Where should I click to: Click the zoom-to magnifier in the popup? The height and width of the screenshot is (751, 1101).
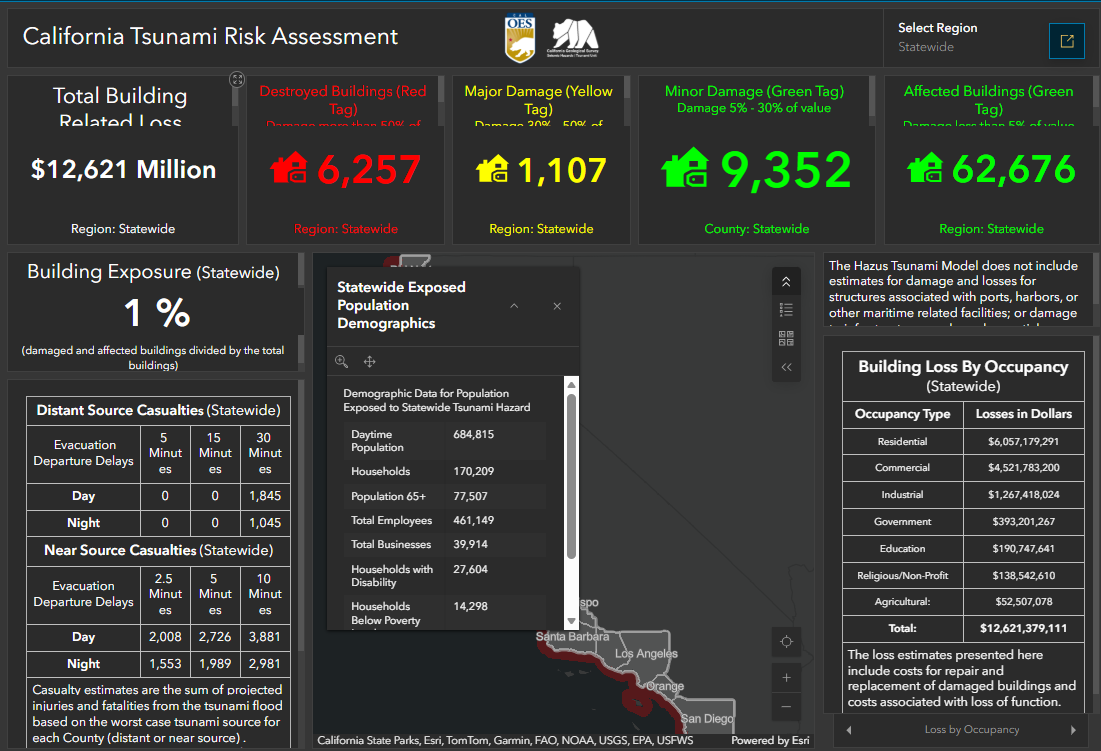pyautogui.click(x=342, y=362)
